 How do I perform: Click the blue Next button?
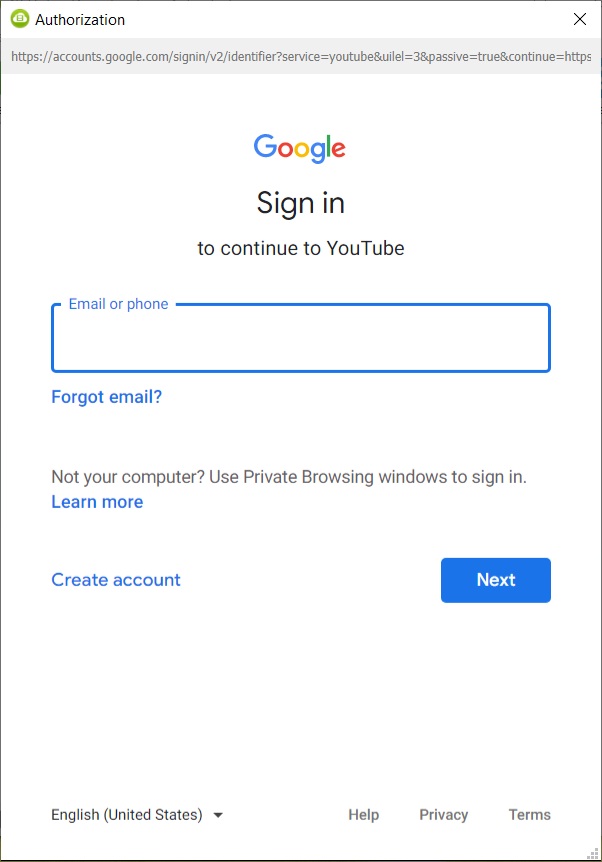pos(496,580)
